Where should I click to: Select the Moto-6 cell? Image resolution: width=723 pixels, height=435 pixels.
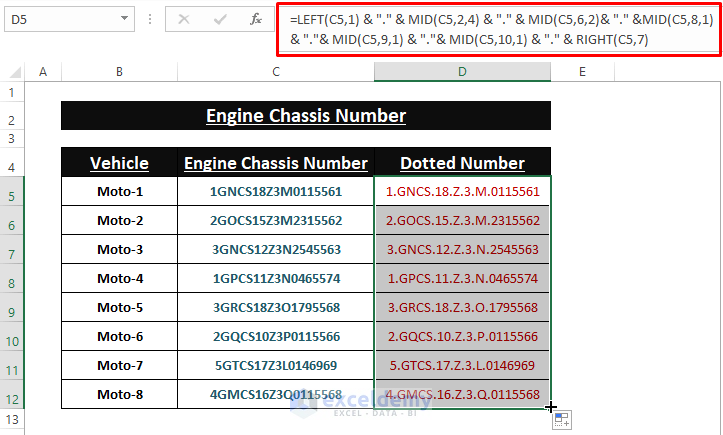pos(119,337)
